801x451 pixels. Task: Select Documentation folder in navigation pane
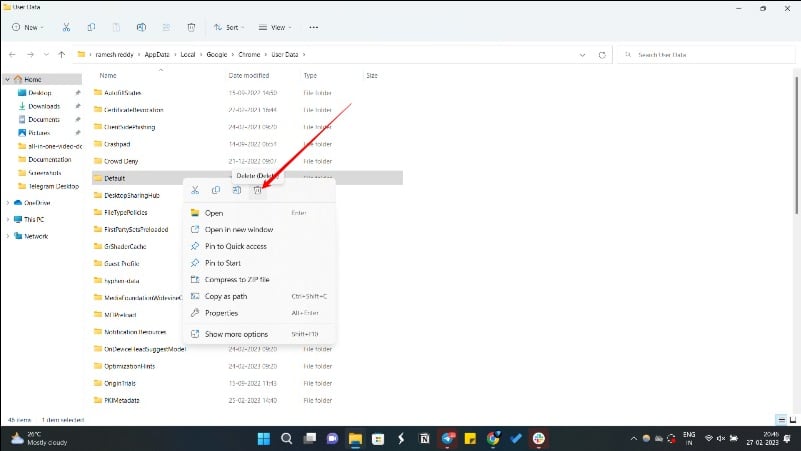[50, 159]
